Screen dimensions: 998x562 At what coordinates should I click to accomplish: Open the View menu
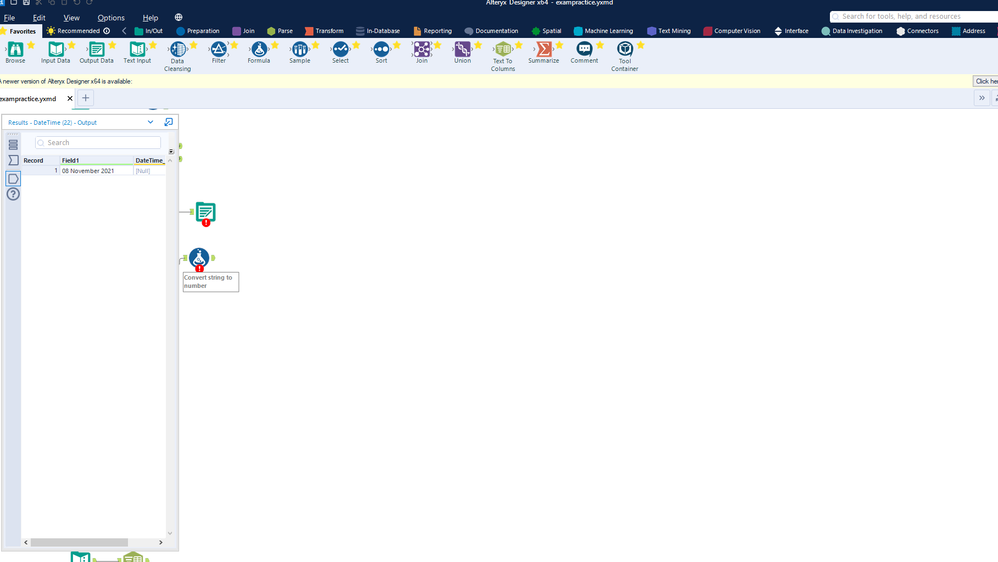(x=71, y=18)
